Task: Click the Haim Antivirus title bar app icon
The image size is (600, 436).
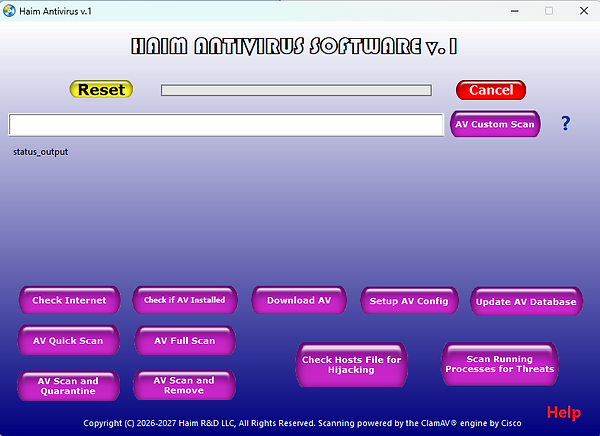Action: (9, 11)
